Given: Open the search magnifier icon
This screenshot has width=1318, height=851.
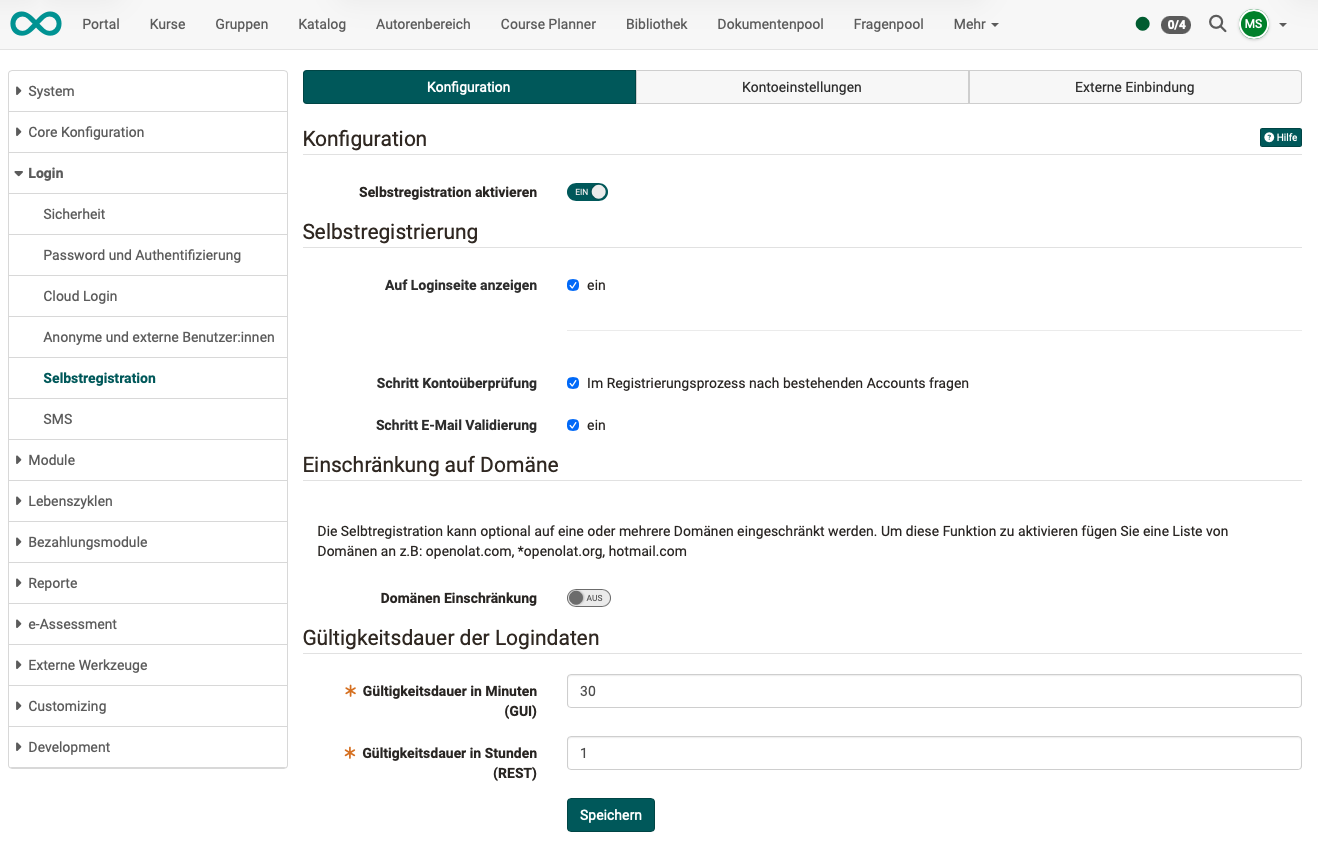Looking at the screenshot, I should pos(1217,24).
